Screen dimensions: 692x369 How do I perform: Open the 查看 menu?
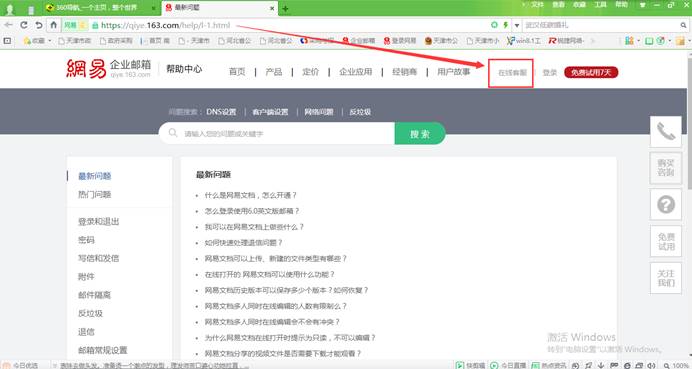tap(558, 4)
